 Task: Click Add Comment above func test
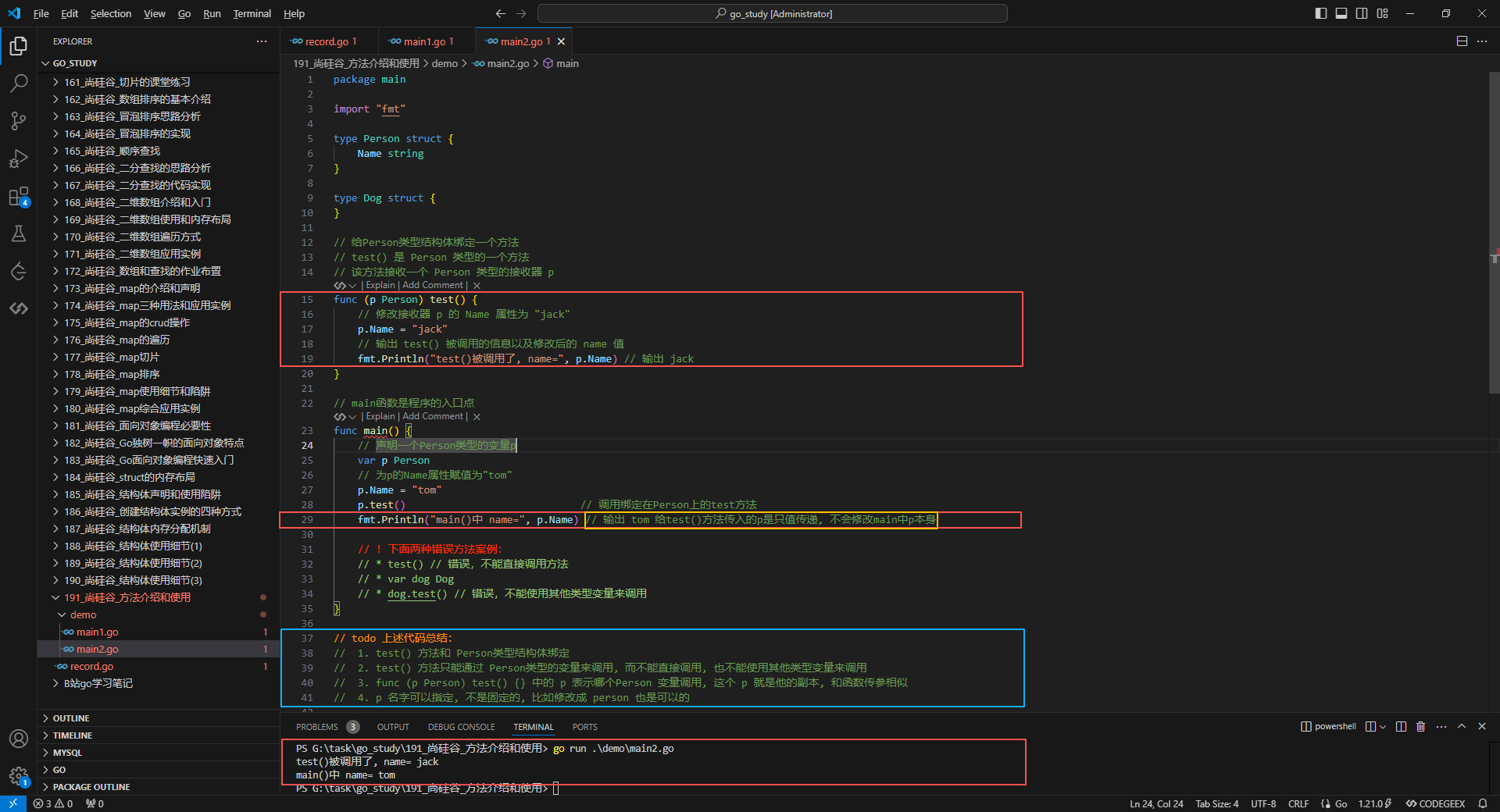(433, 286)
